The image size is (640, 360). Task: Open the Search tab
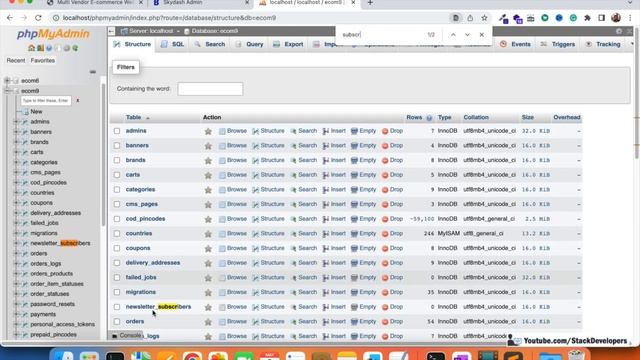click(210, 44)
